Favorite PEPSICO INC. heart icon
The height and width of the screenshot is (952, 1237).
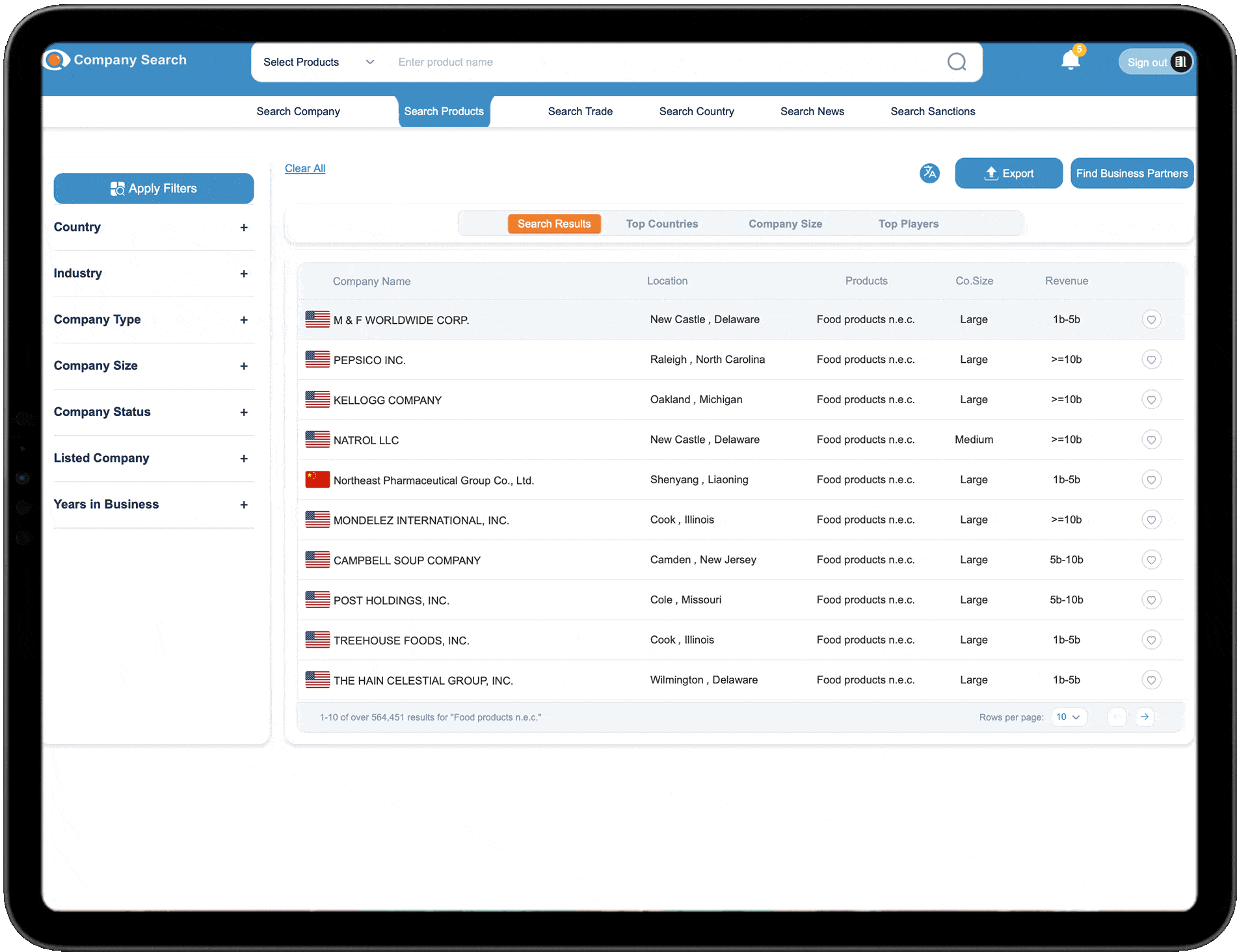coord(1151,360)
